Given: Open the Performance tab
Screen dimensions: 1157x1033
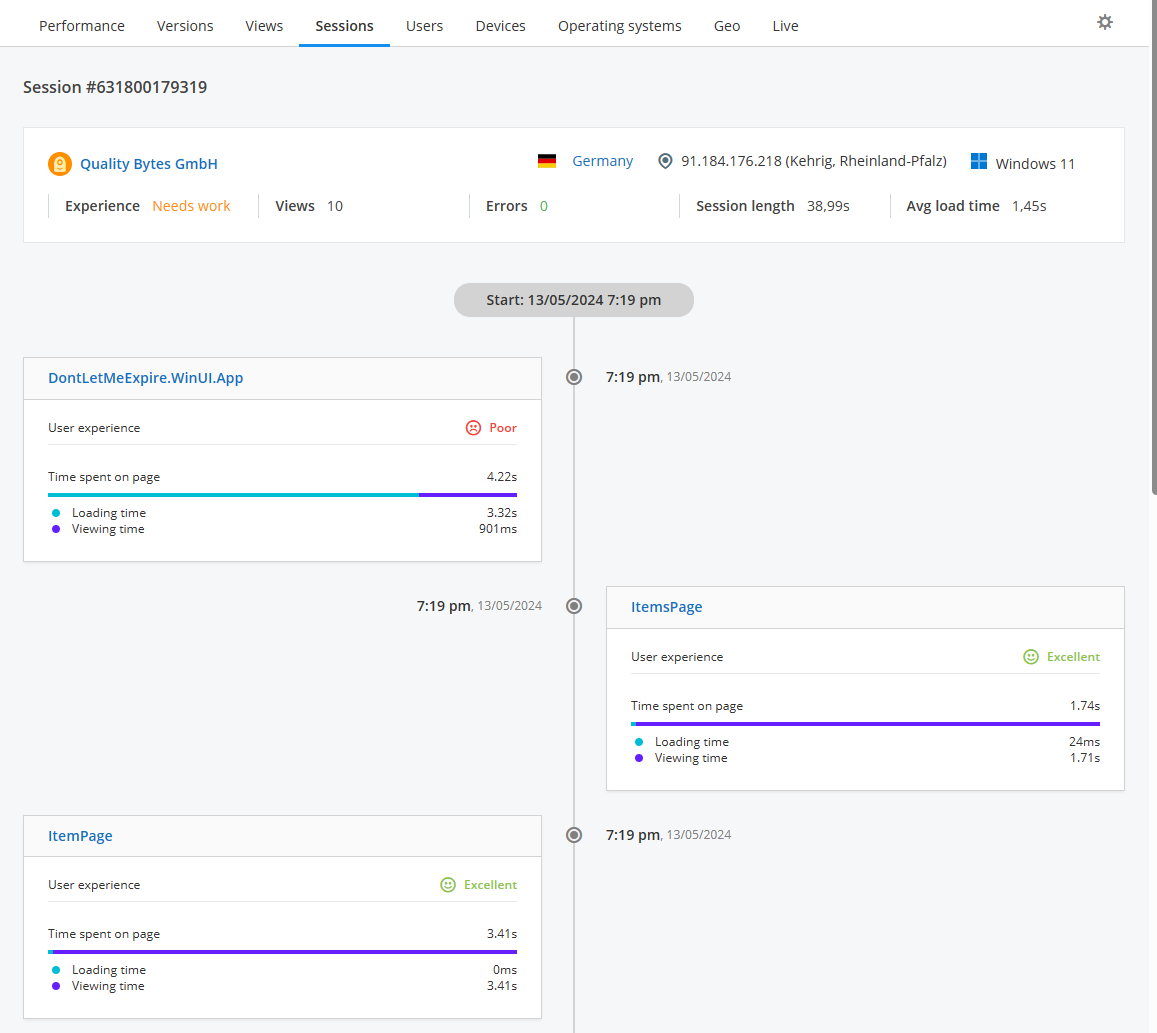Looking at the screenshot, I should coord(81,25).
